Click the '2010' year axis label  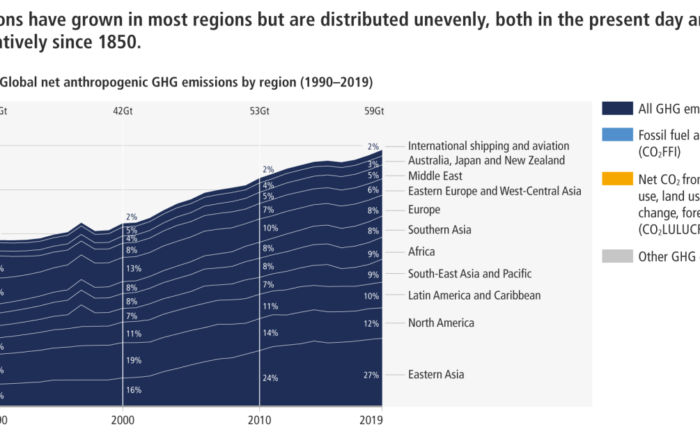[259, 420]
